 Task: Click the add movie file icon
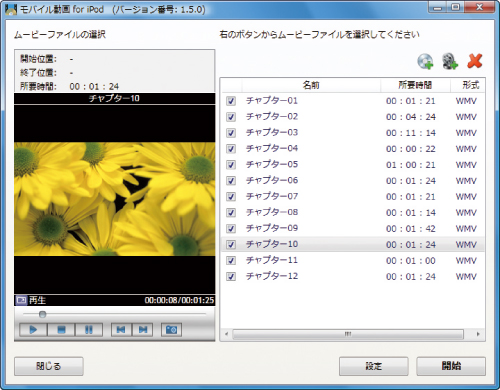(450, 61)
